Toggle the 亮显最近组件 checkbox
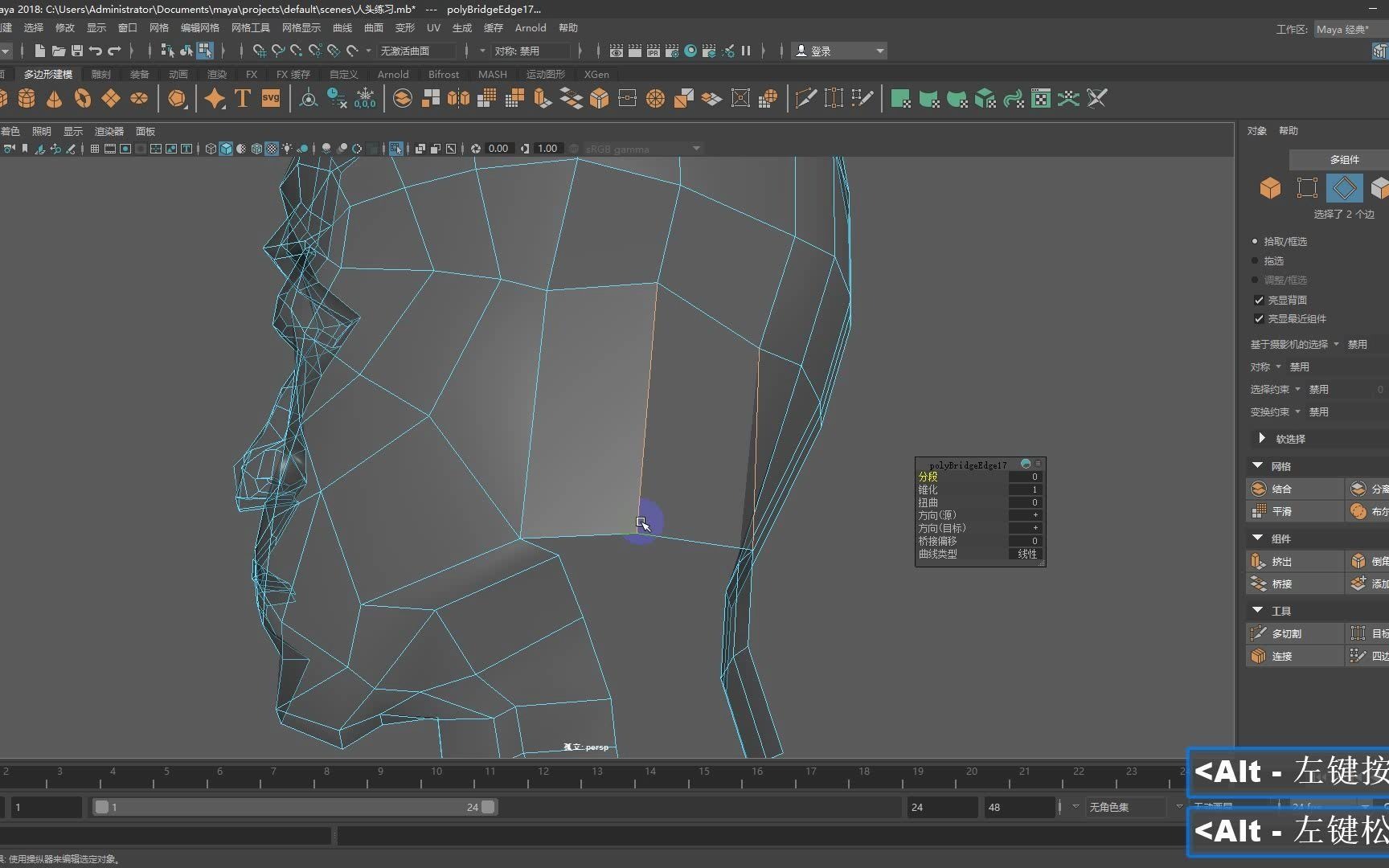Viewport: 1389px width, 868px height. click(1259, 319)
